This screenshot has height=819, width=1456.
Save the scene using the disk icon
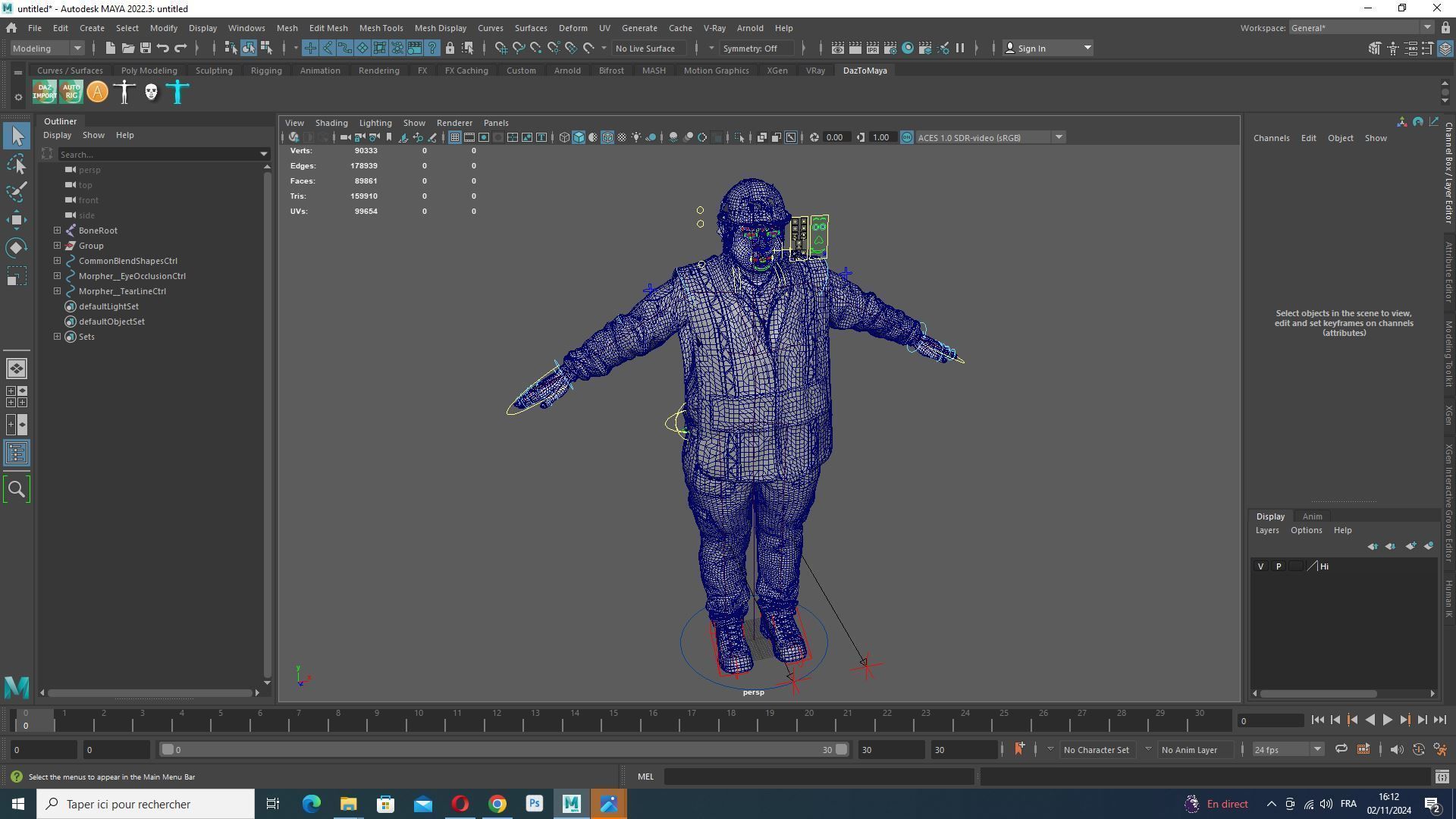(146, 49)
